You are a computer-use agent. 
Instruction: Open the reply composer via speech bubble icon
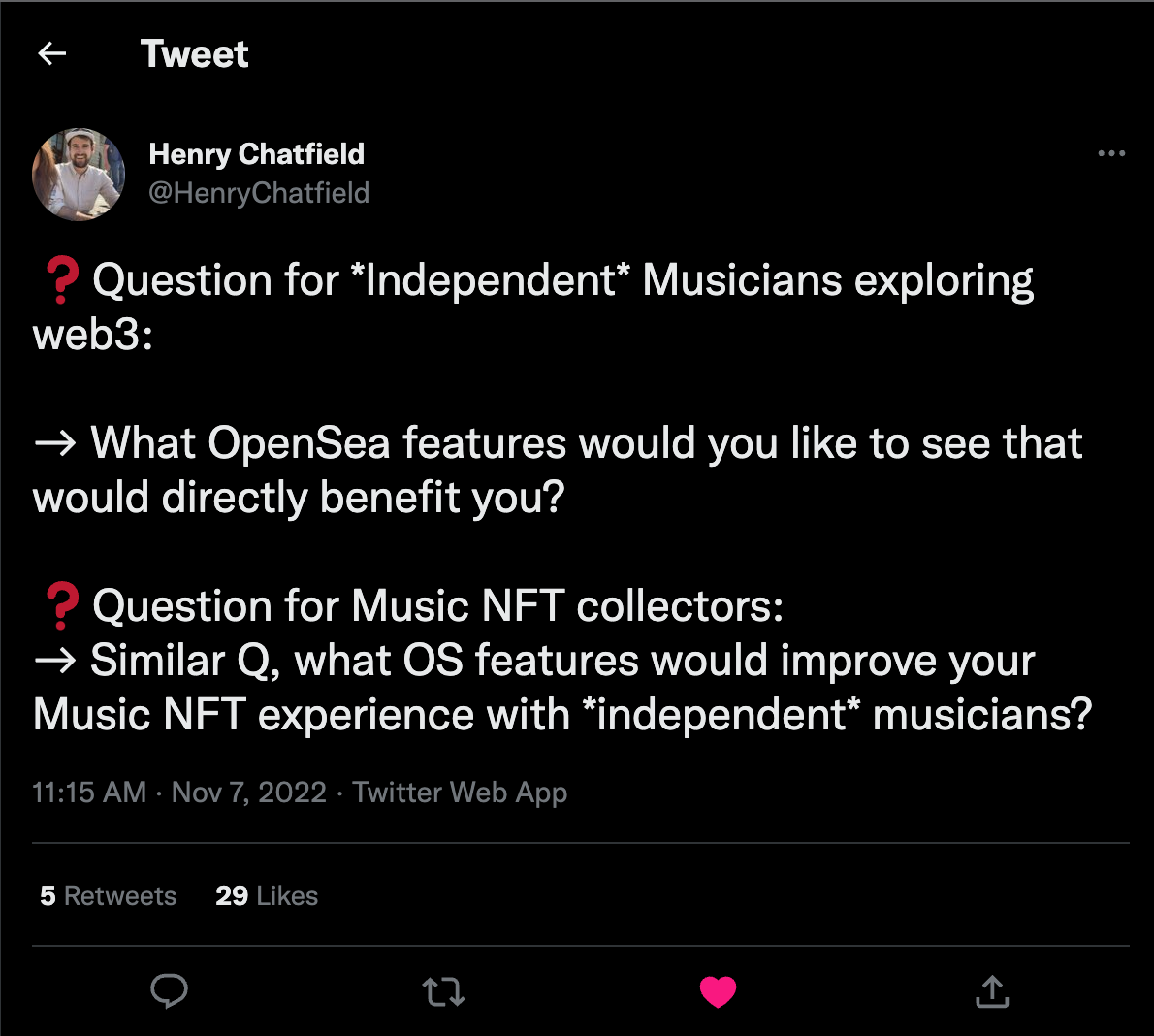170,991
